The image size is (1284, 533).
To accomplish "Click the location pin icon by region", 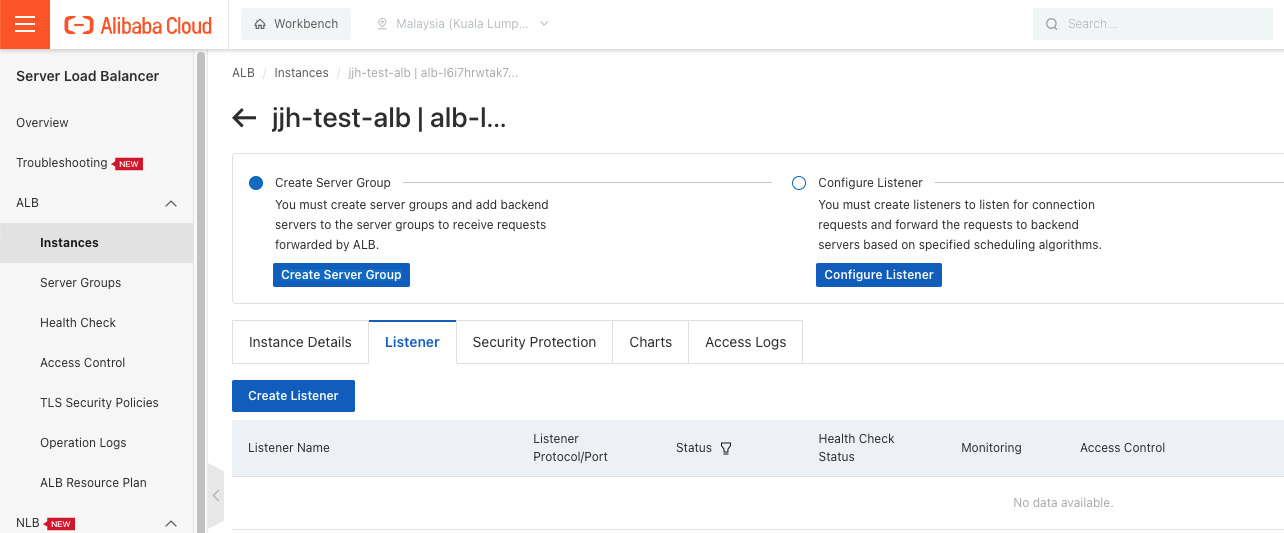I will coord(382,24).
